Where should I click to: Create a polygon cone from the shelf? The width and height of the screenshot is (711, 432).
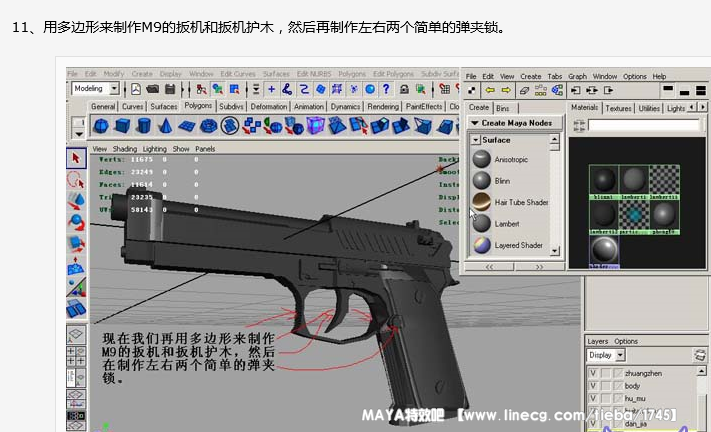pyautogui.click(x=165, y=126)
